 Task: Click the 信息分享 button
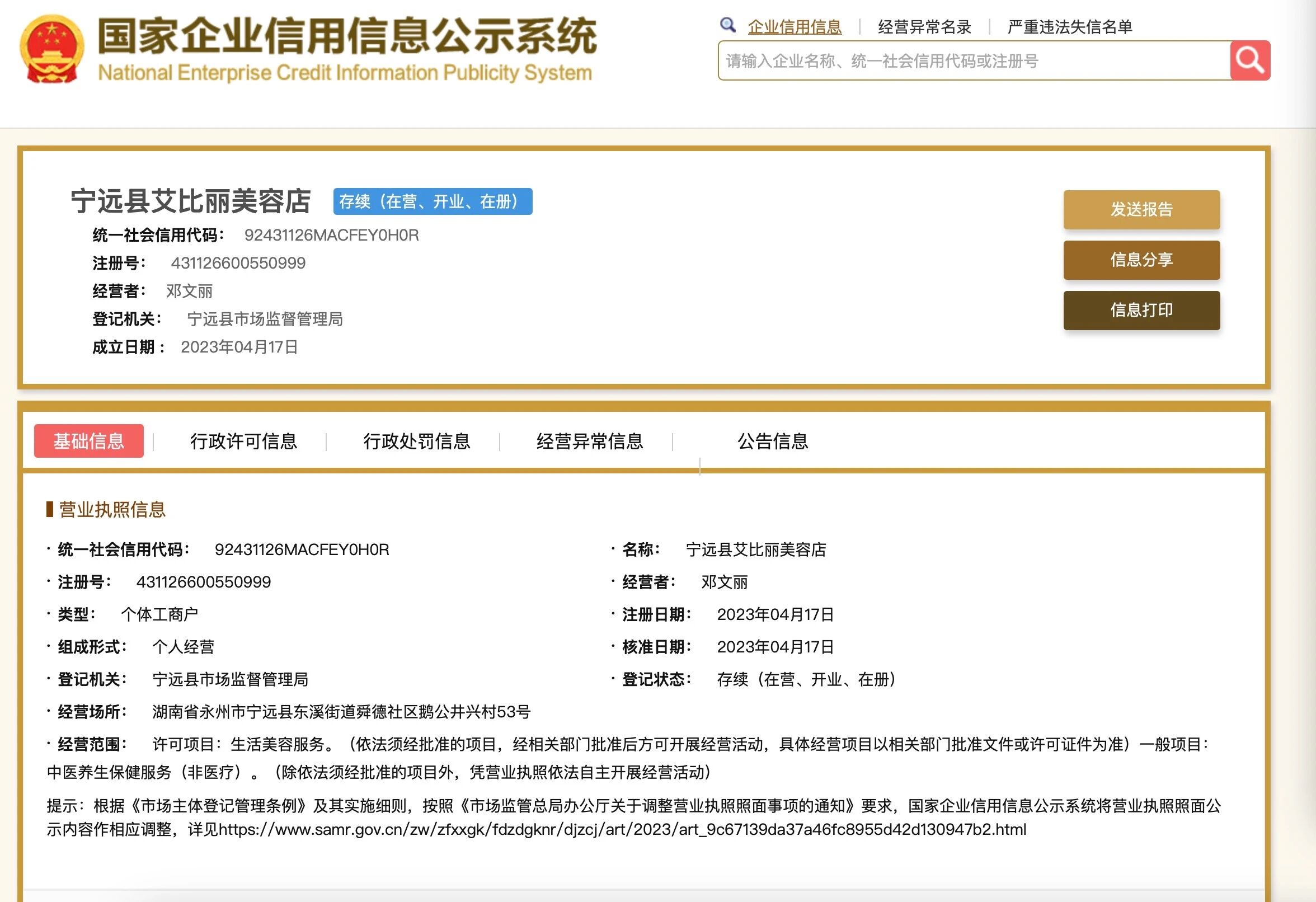[x=1141, y=260]
